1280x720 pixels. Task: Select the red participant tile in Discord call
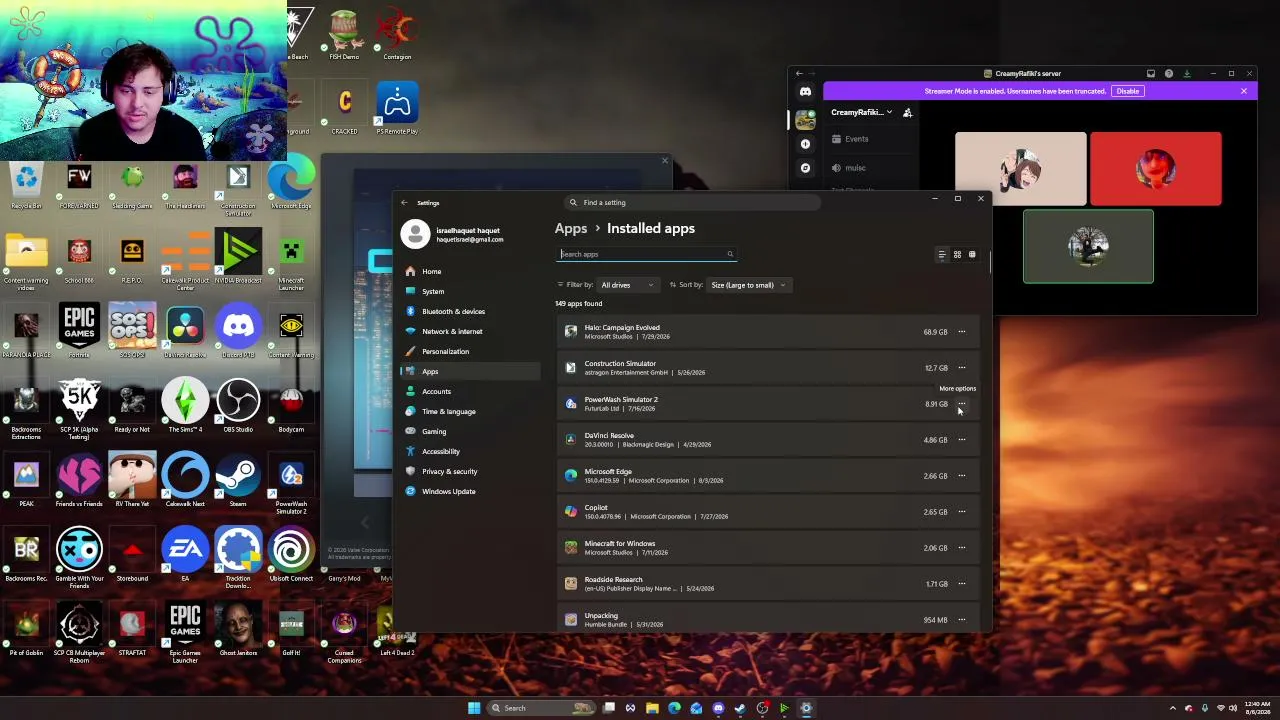click(1156, 169)
